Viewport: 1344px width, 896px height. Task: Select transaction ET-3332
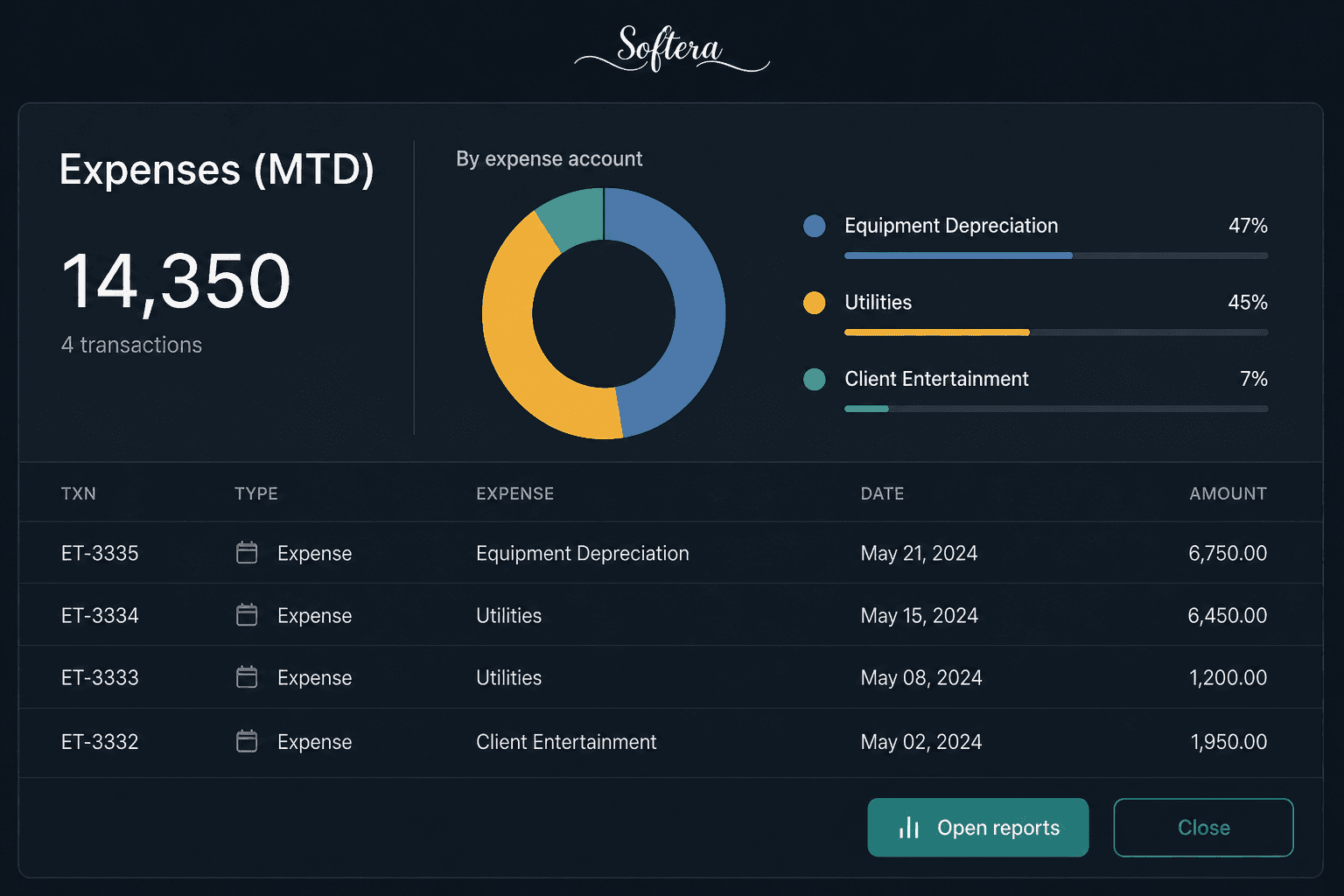100,741
